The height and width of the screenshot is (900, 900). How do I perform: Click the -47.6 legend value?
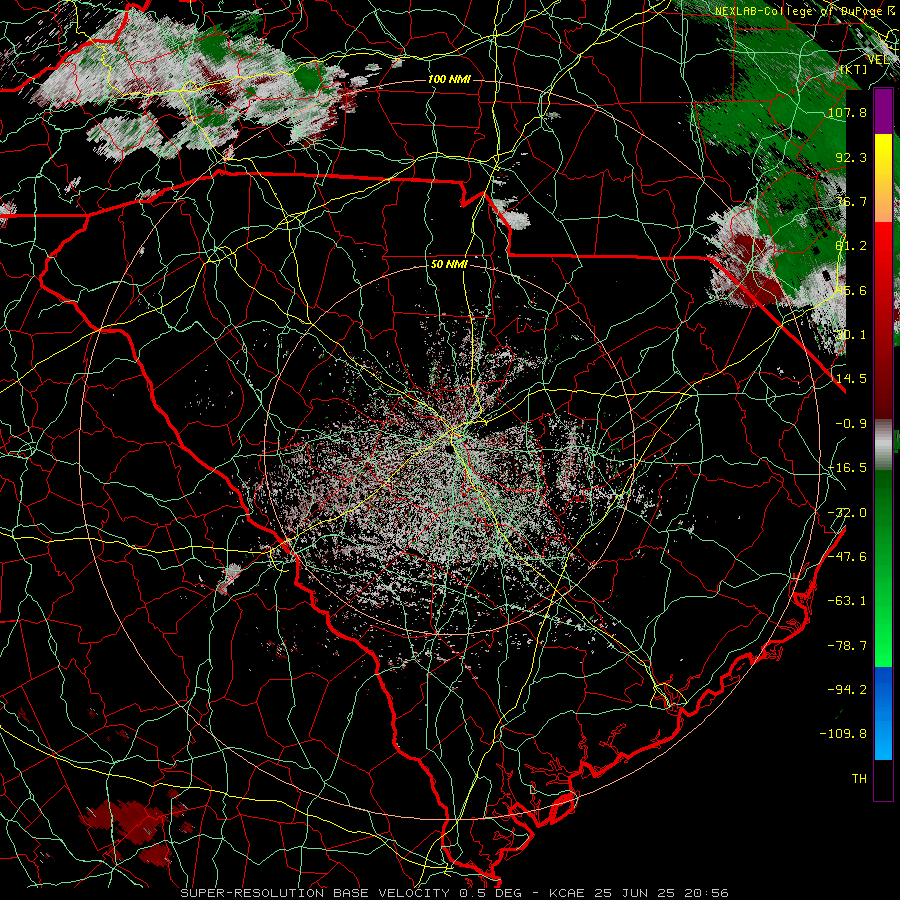point(847,556)
